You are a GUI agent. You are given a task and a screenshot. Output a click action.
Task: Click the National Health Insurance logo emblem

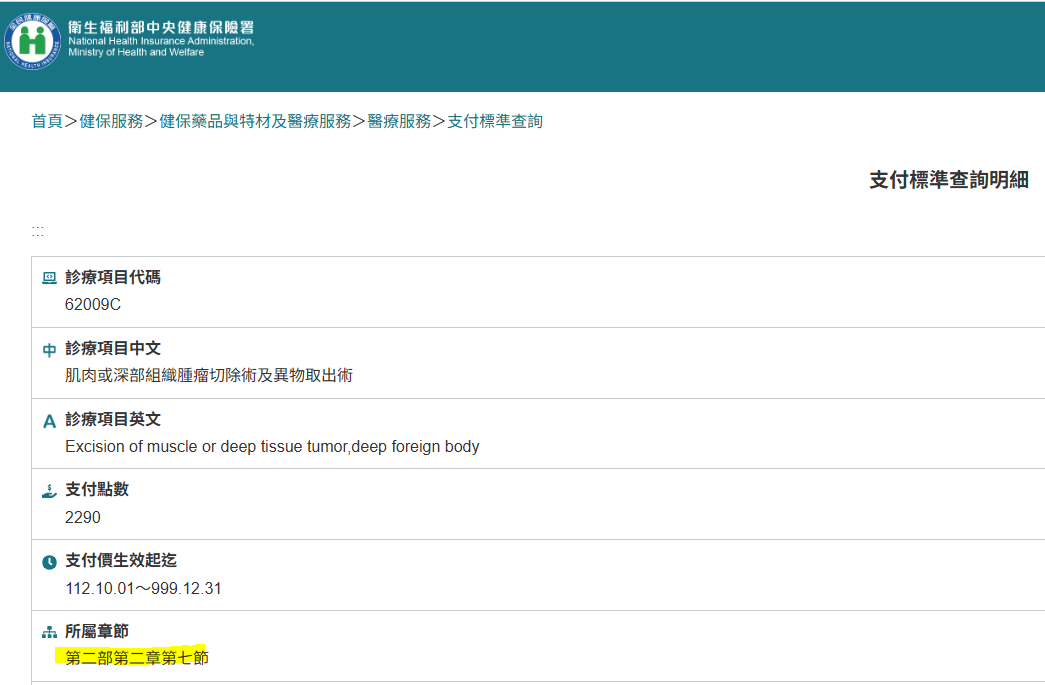(x=32, y=41)
